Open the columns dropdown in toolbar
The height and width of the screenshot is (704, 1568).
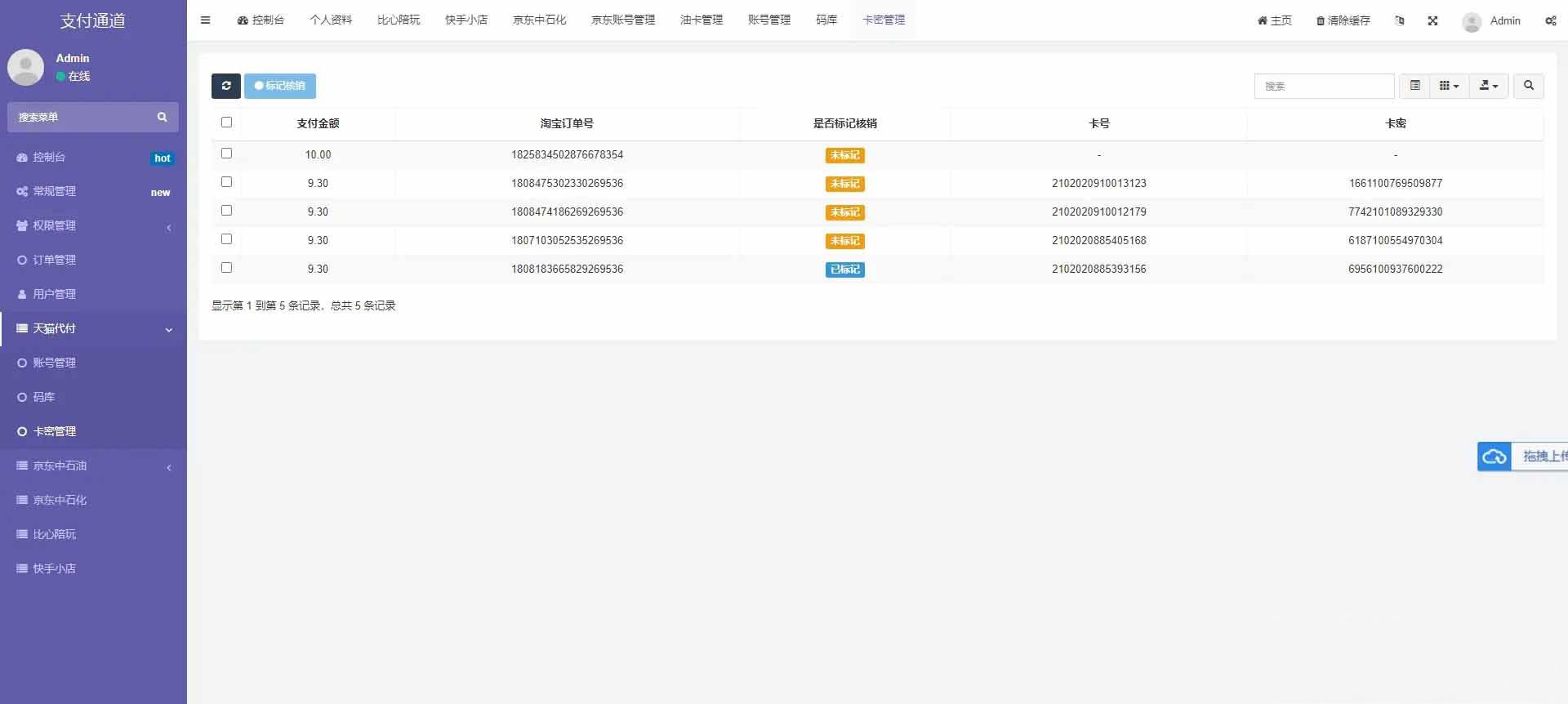point(1449,86)
